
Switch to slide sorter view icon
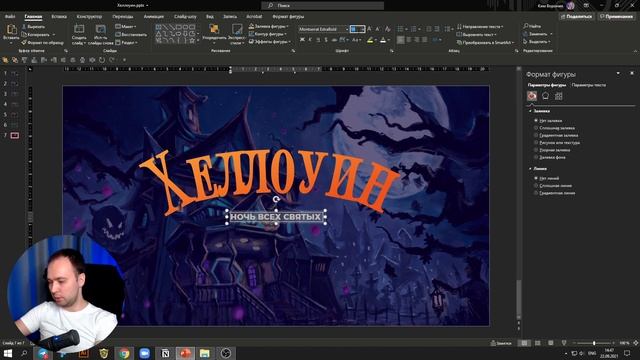tap(538, 343)
